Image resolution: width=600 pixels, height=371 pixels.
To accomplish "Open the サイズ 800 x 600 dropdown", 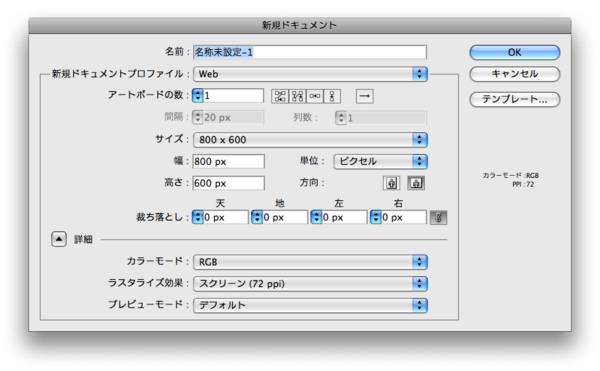I will (x=310, y=140).
